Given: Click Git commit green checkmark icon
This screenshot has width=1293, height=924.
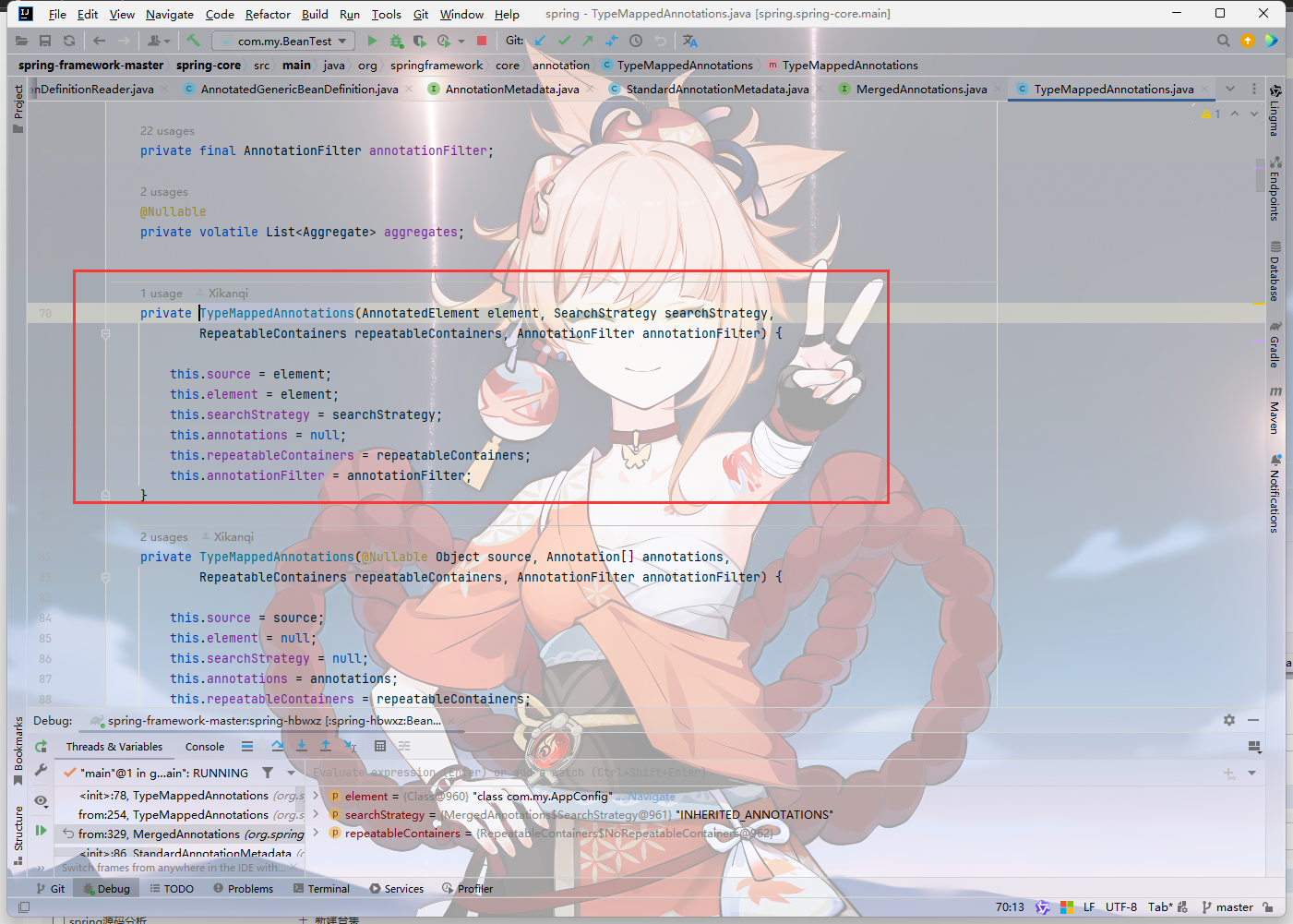Looking at the screenshot, I should 564,41.
